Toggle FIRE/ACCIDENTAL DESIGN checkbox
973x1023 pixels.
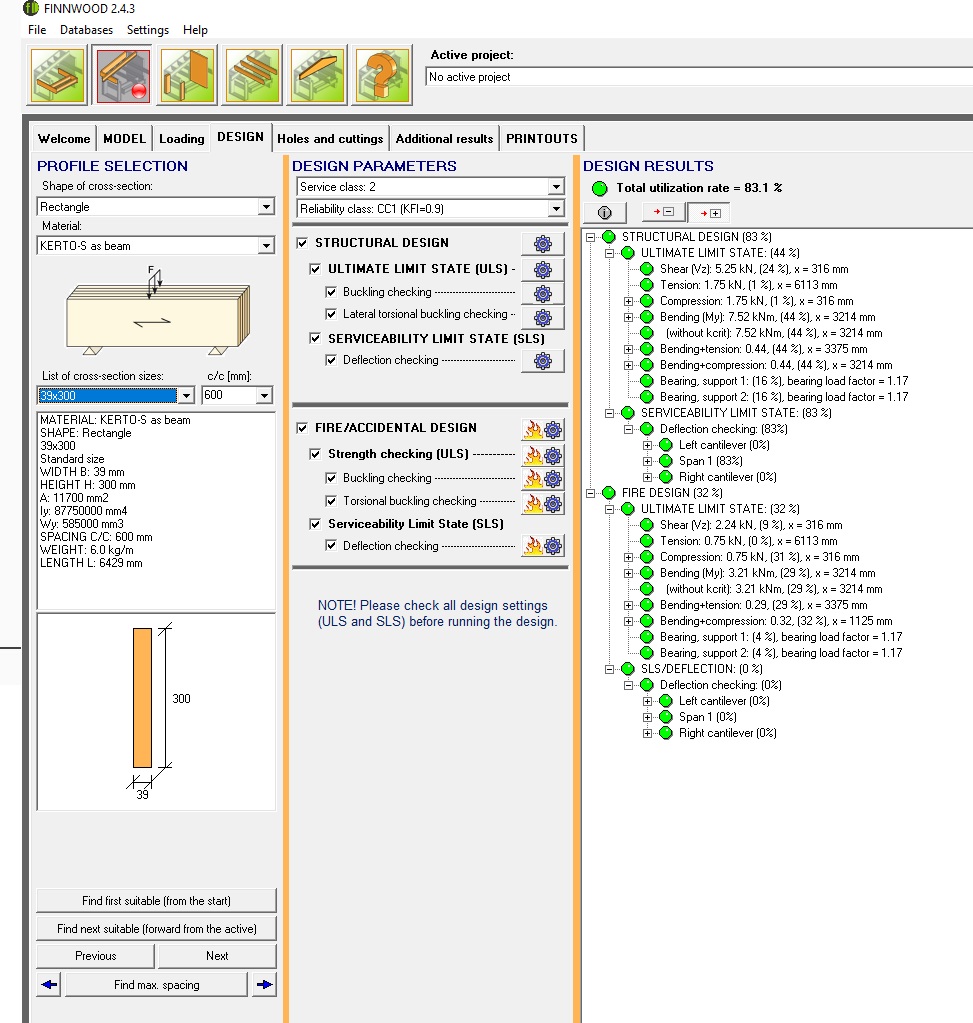coord(302,428)
